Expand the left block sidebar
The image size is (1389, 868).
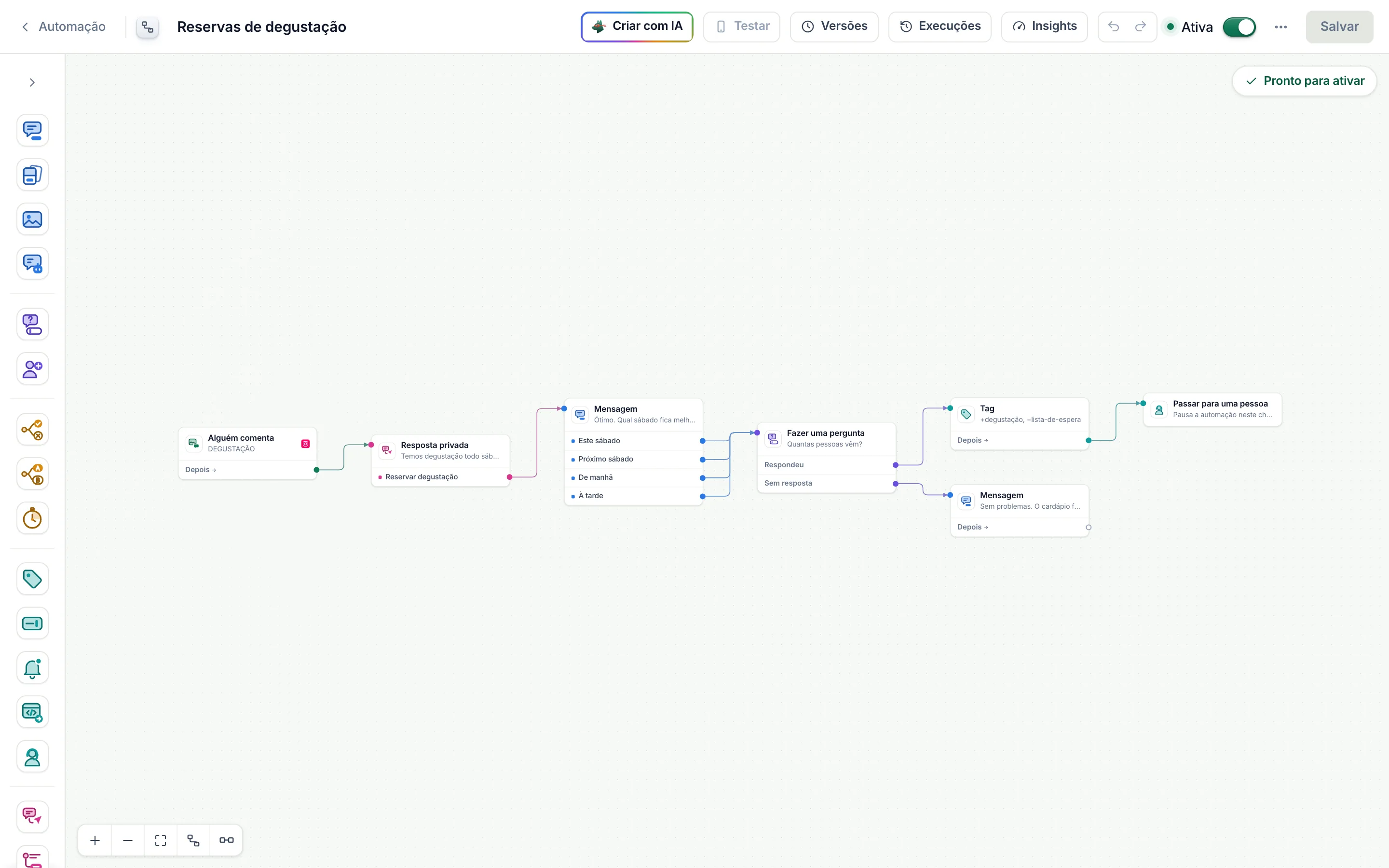click(32, 82)
